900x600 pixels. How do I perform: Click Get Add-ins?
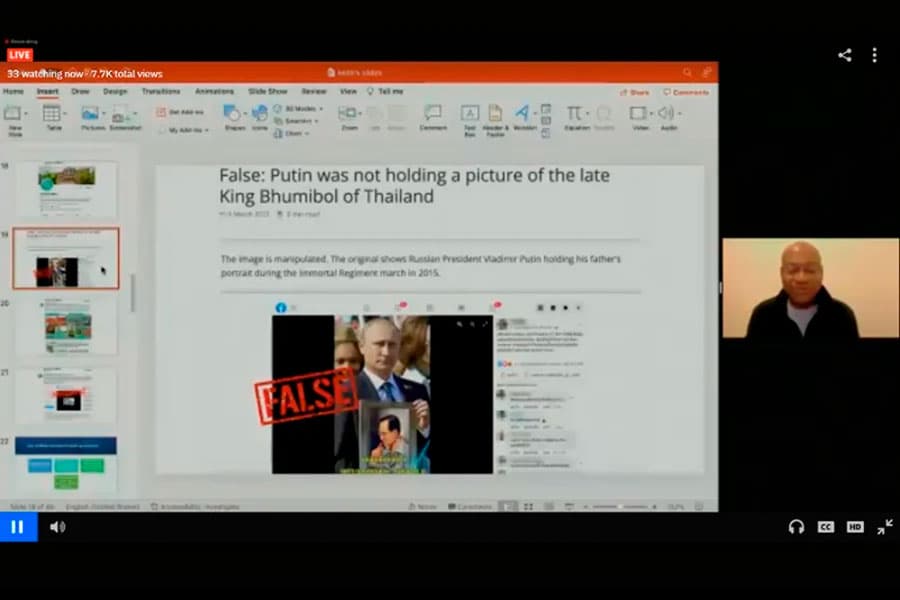tap(180, 112)
